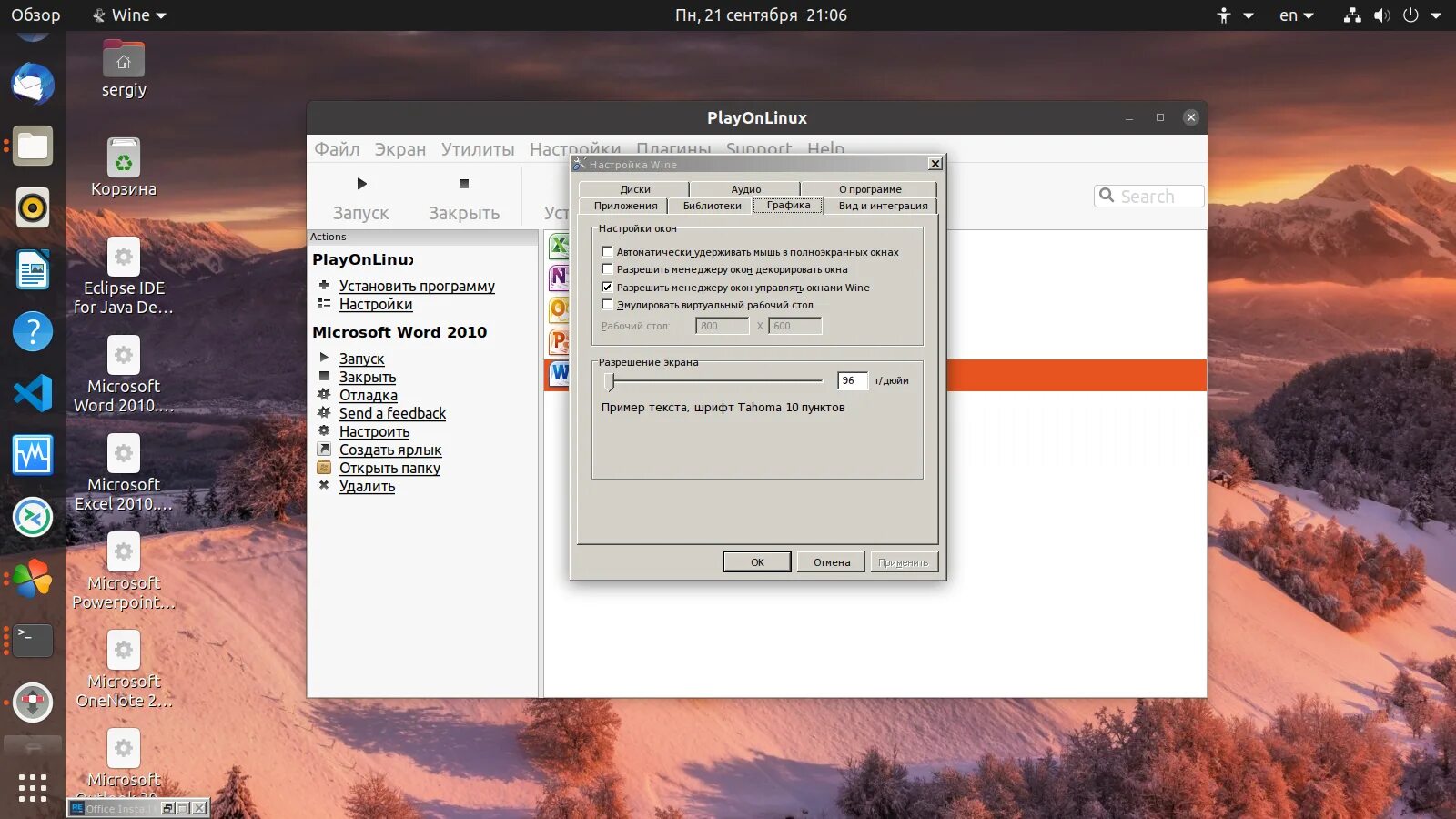Click the Создать ярлык link

pyautogui.click(x=390, y=450)
